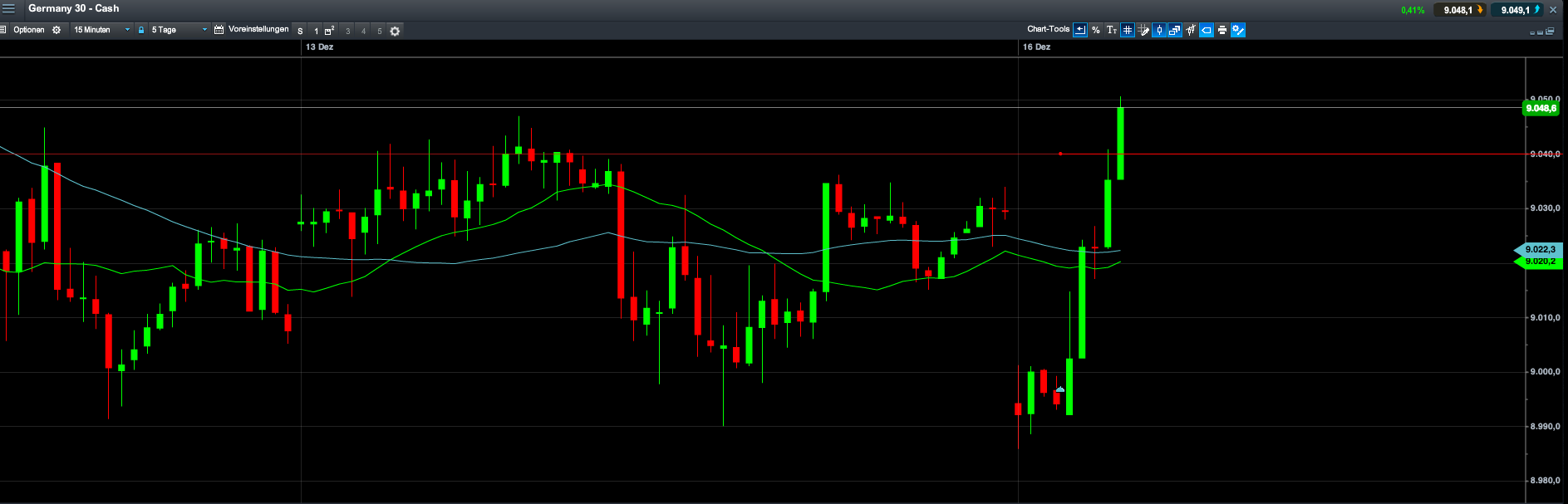Select preset 1
The width and height of the screenshot is (1568, 504).
coord(316,31)
